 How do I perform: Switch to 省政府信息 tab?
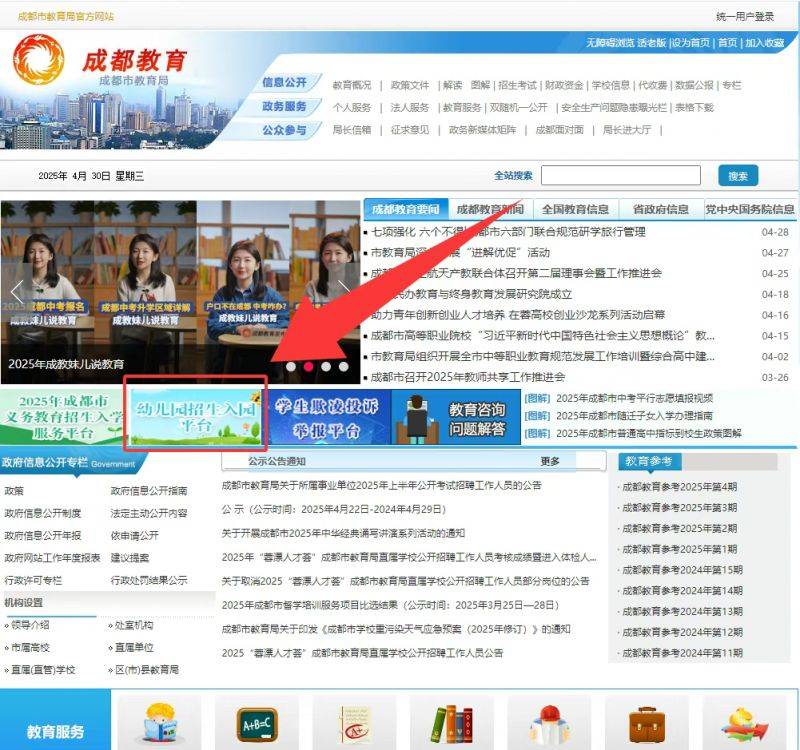[661, 210]
